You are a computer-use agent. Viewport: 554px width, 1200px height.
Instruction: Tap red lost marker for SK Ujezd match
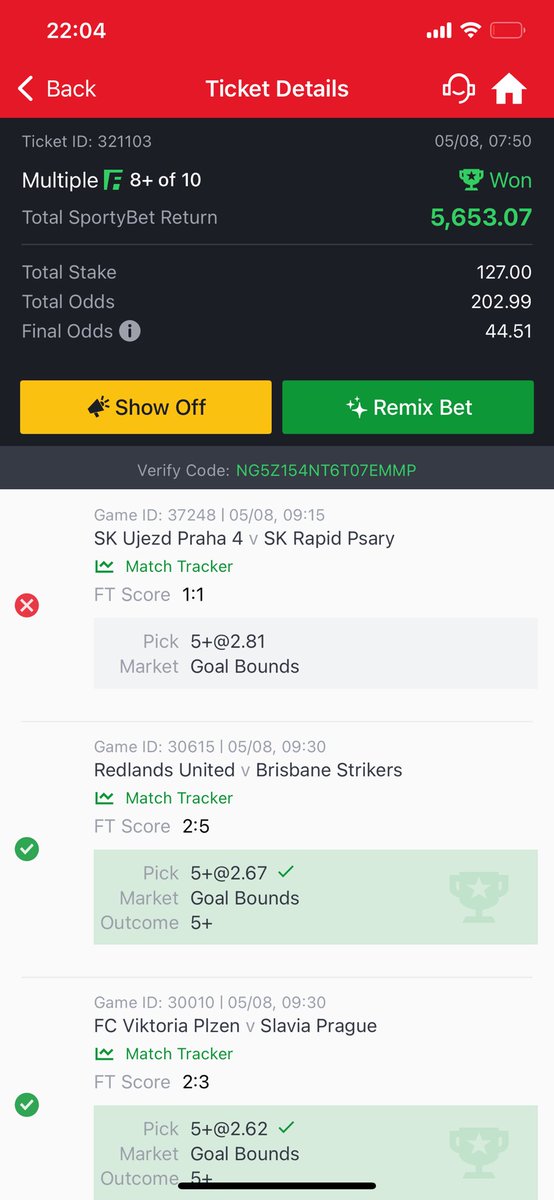coord(27,605)
